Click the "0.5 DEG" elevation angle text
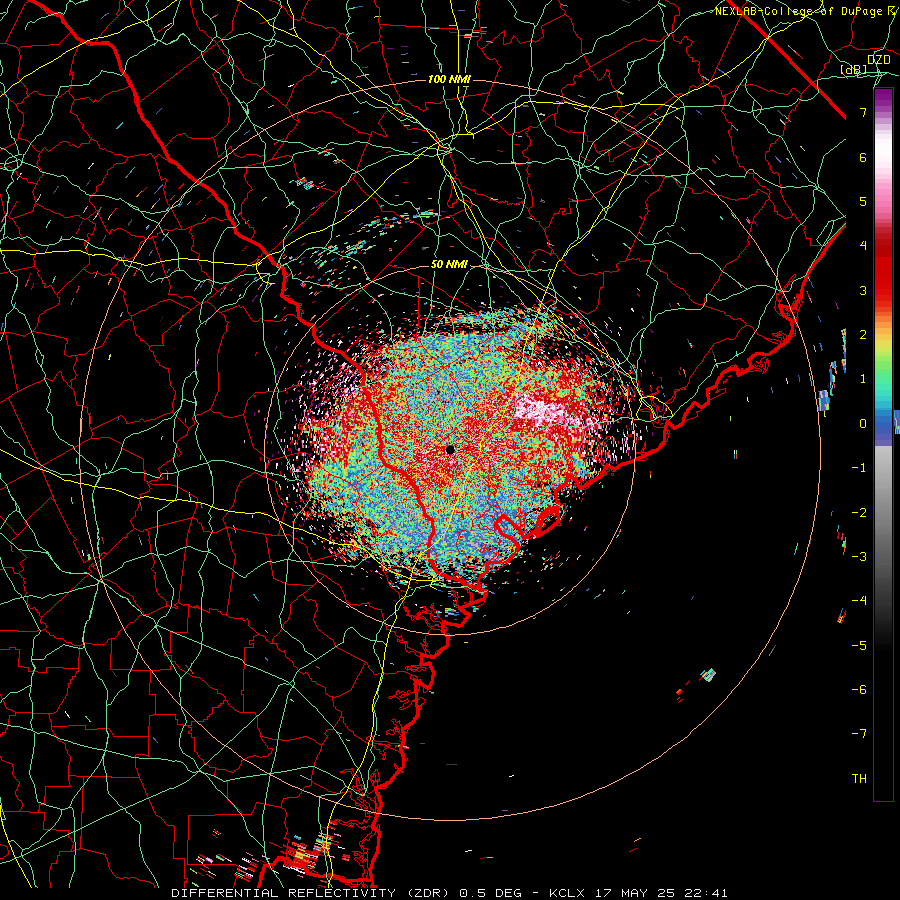The image size is (900, 900). (x=490, y=893)
